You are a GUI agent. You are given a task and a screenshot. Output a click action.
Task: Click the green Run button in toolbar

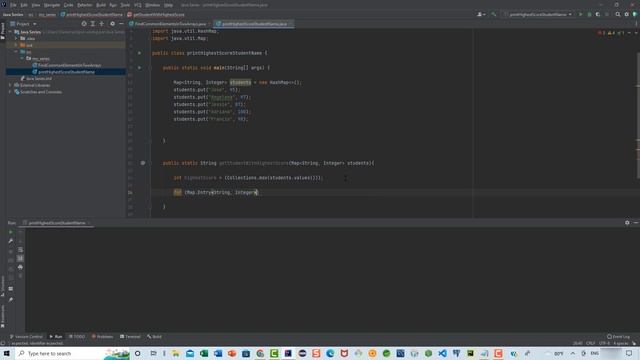point(580,14)
